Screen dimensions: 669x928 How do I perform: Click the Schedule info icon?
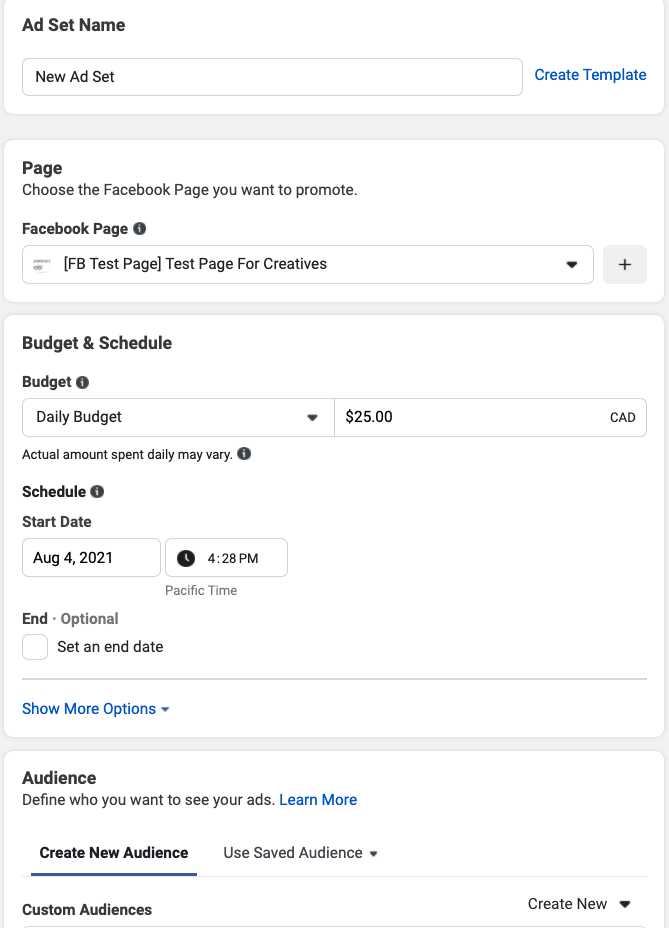(x=97, y=492)
